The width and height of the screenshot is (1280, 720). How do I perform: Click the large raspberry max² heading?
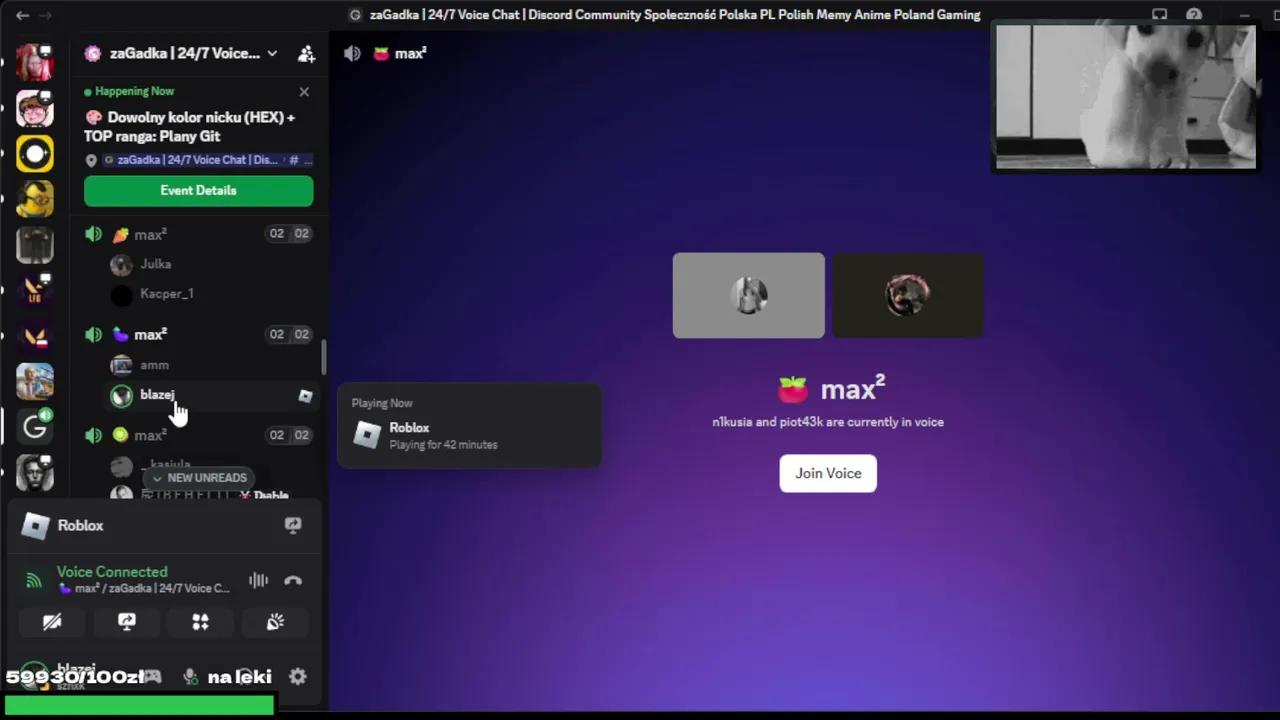point(832,389)
